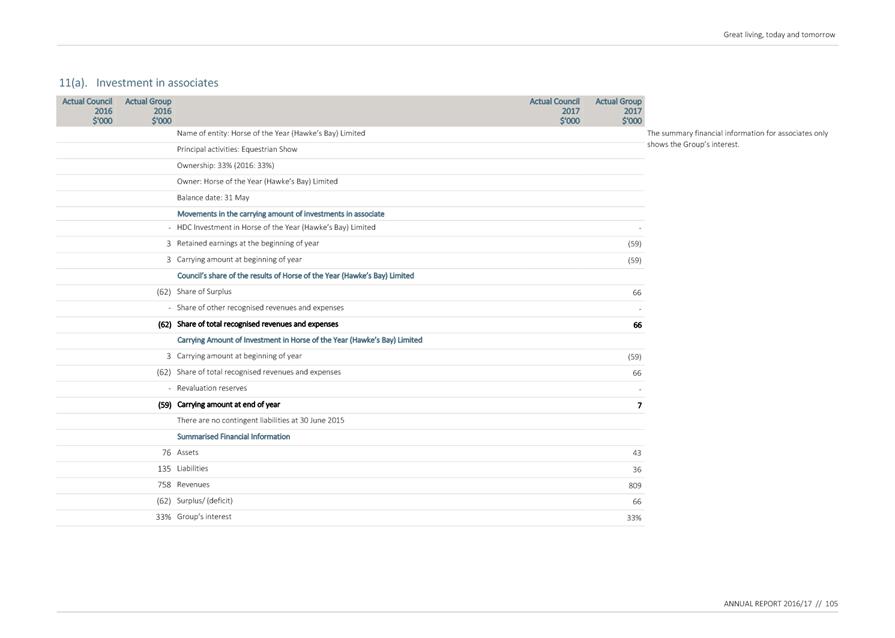
Task: Click the bold 7 carrying amount 2017 value
Action: [x=639, y=405]
